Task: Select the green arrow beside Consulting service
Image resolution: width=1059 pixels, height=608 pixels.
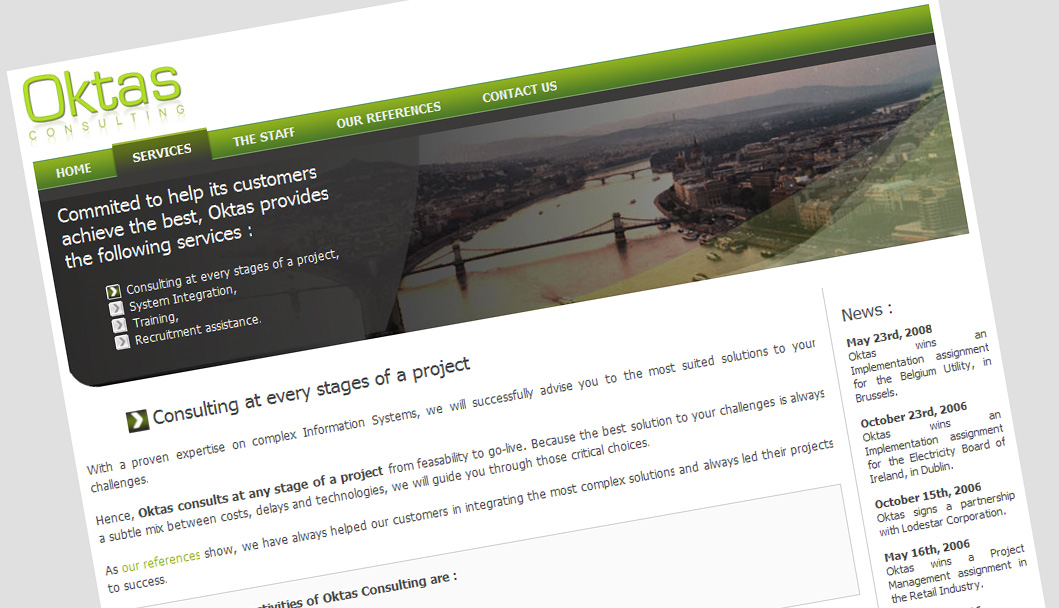Action: (113, 292)
